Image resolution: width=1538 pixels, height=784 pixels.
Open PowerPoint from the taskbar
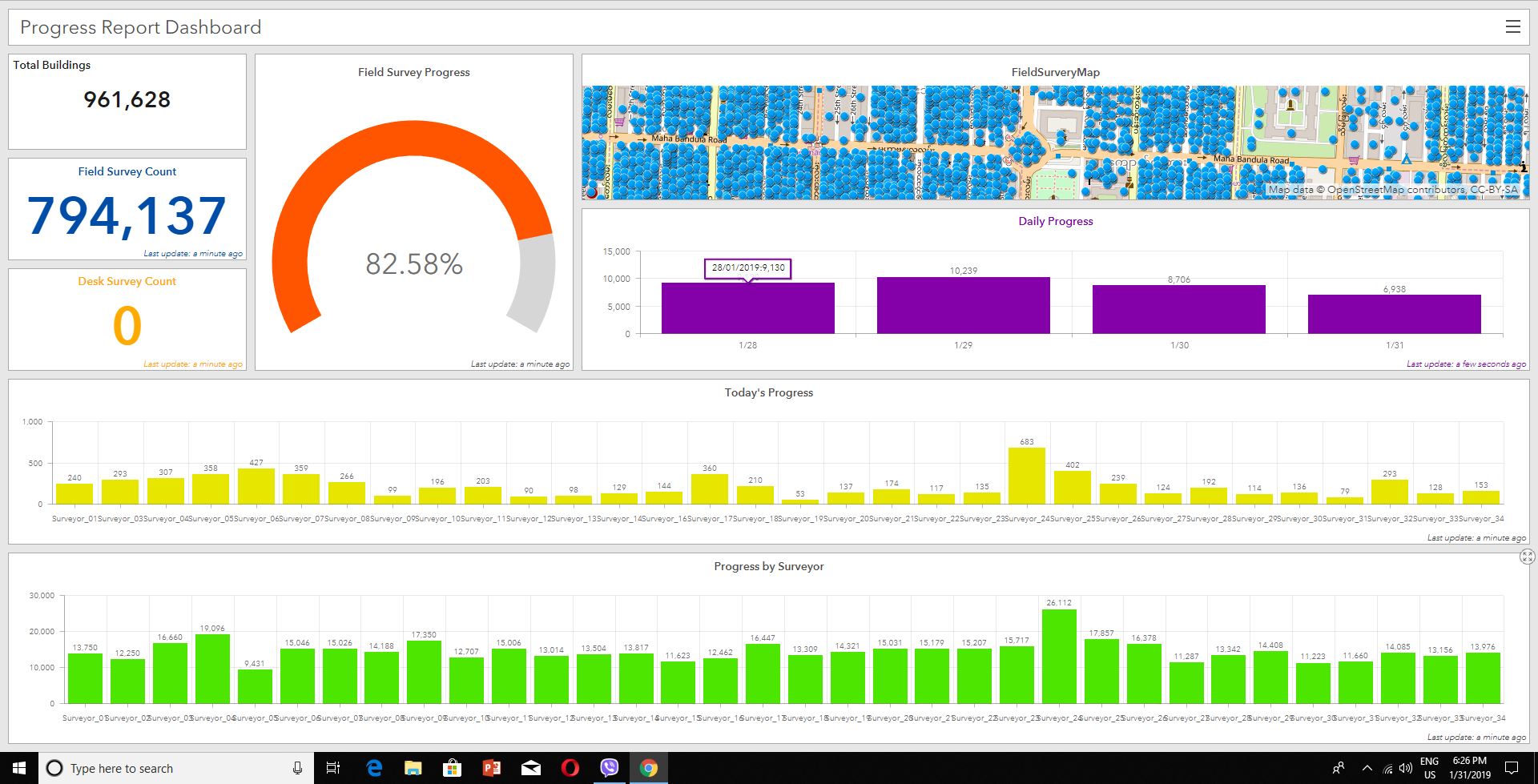tap(491, 768)
